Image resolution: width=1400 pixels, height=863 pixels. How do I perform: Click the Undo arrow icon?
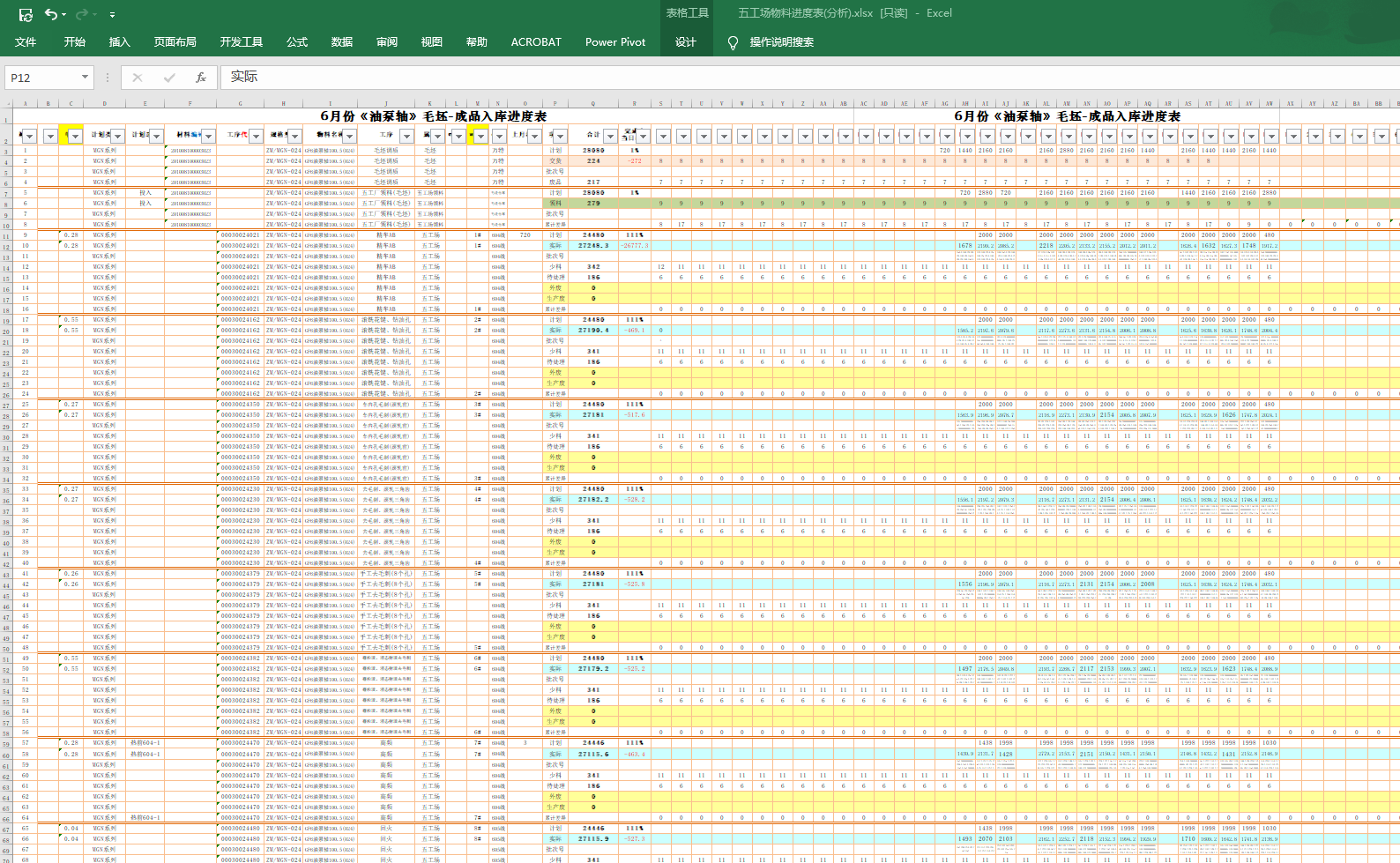coord(50,14)
